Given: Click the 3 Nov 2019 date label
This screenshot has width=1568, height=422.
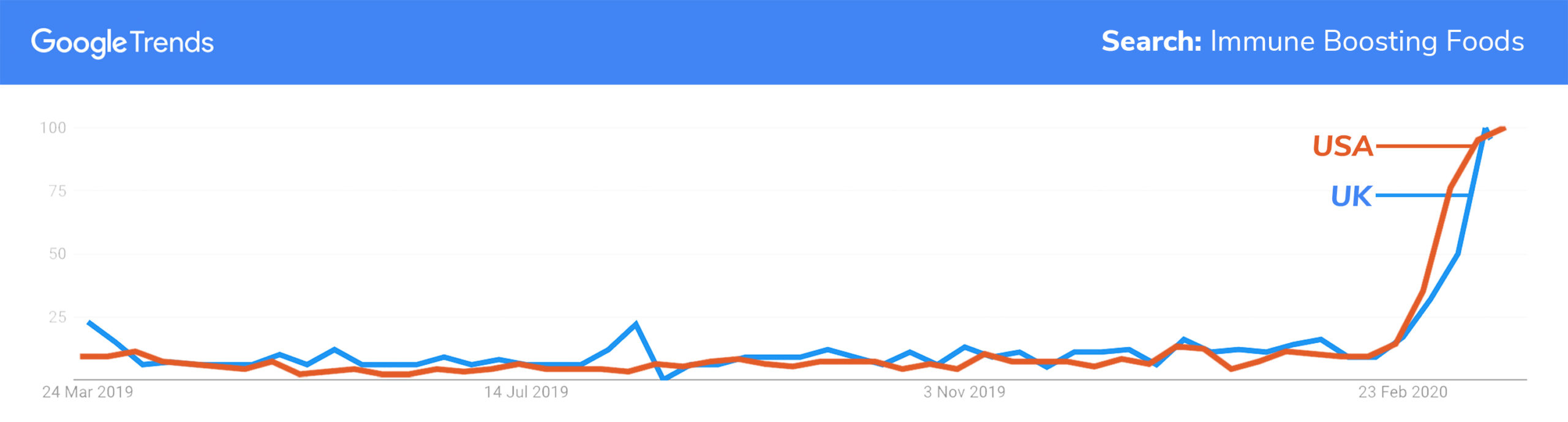Looking at the screenshot, I should [965, 392].
